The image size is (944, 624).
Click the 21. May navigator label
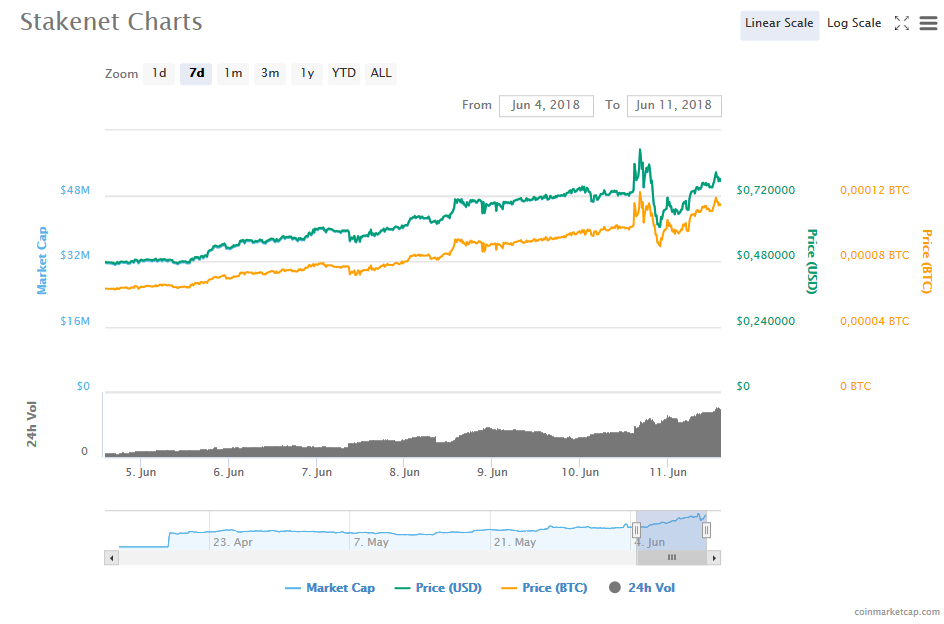coord(515,542)
